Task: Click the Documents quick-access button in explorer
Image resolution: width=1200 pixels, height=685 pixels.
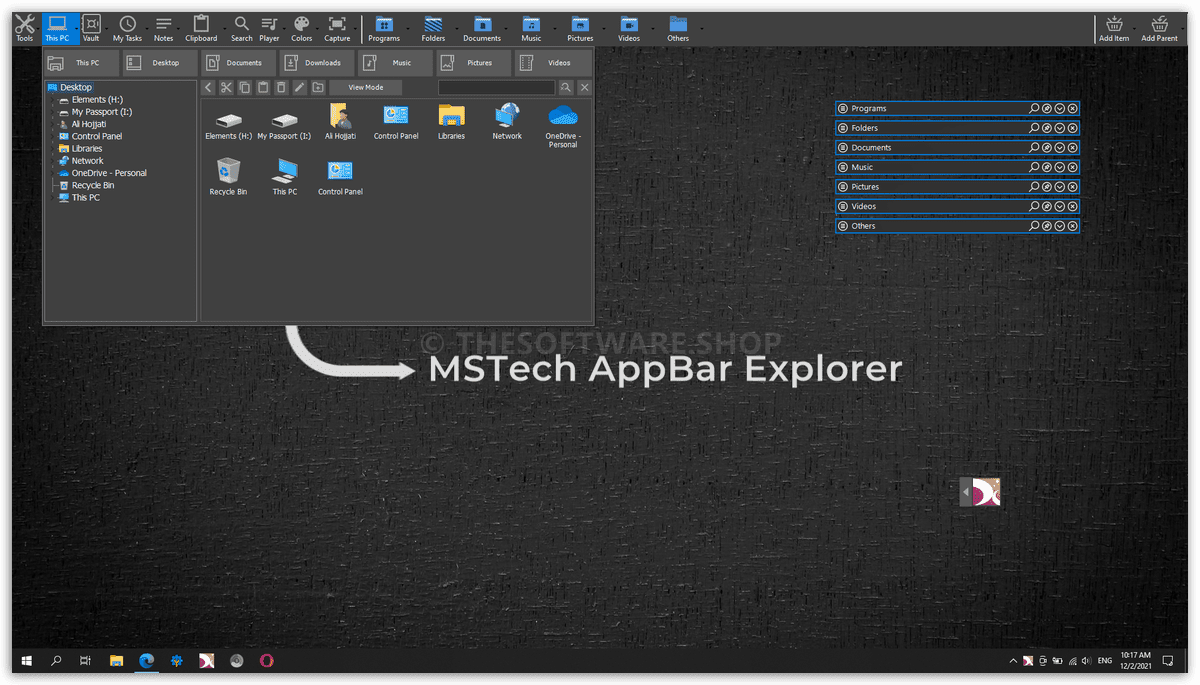Action: tap(238, 63)
